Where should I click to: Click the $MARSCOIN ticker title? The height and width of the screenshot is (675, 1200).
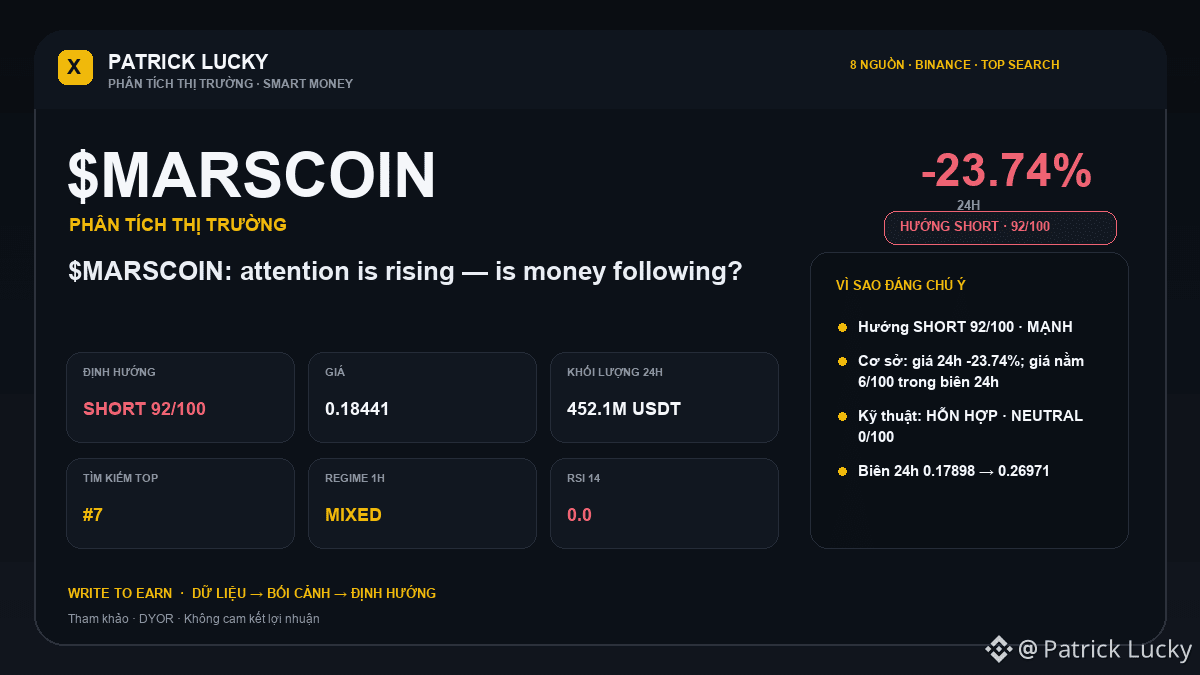[x=252, y=175]
